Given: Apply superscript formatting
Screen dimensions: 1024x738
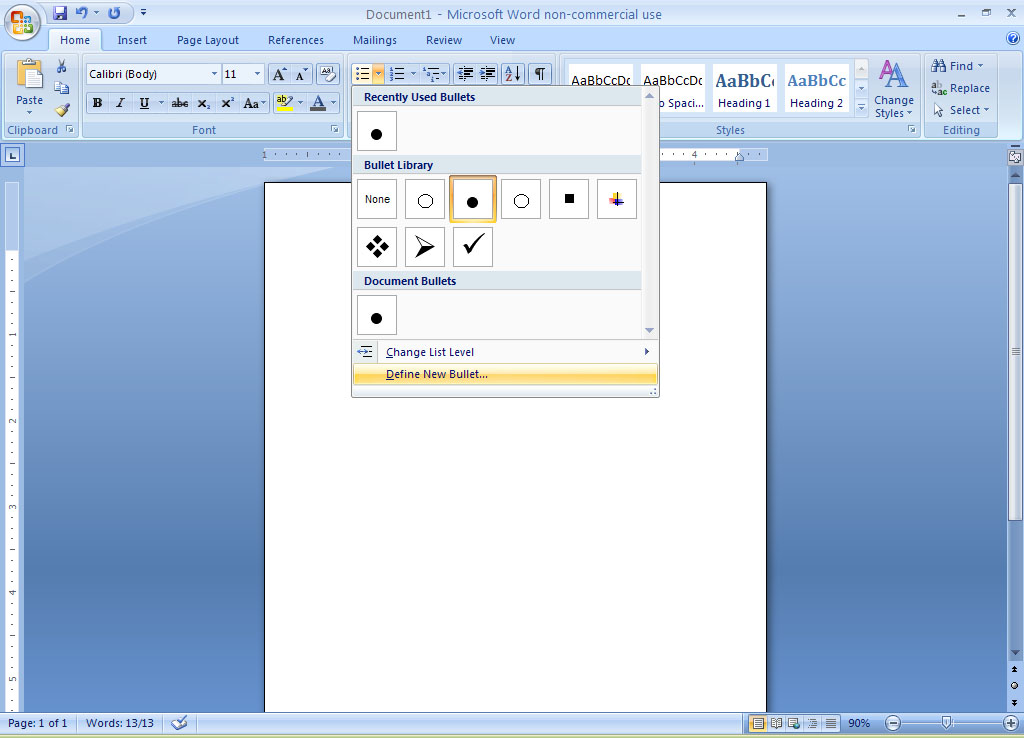Looking at the screenshot, I should pyautogui.click(x=226, y=102).
